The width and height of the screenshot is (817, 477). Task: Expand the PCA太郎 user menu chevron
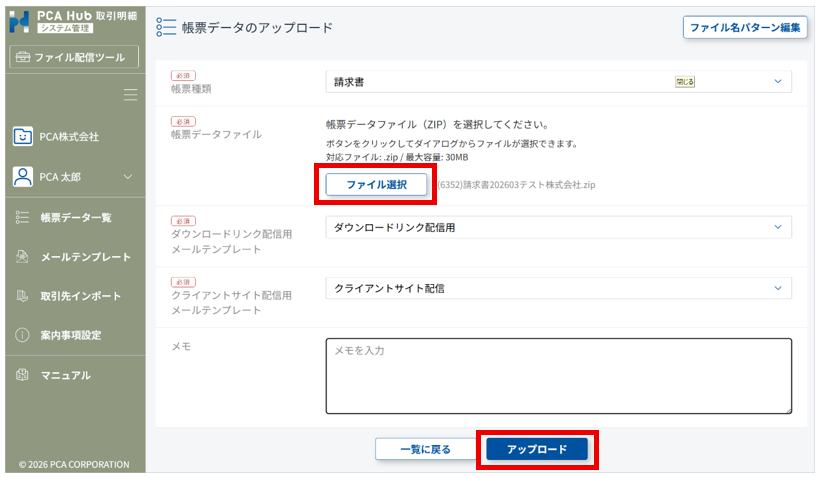pos(127,177)
